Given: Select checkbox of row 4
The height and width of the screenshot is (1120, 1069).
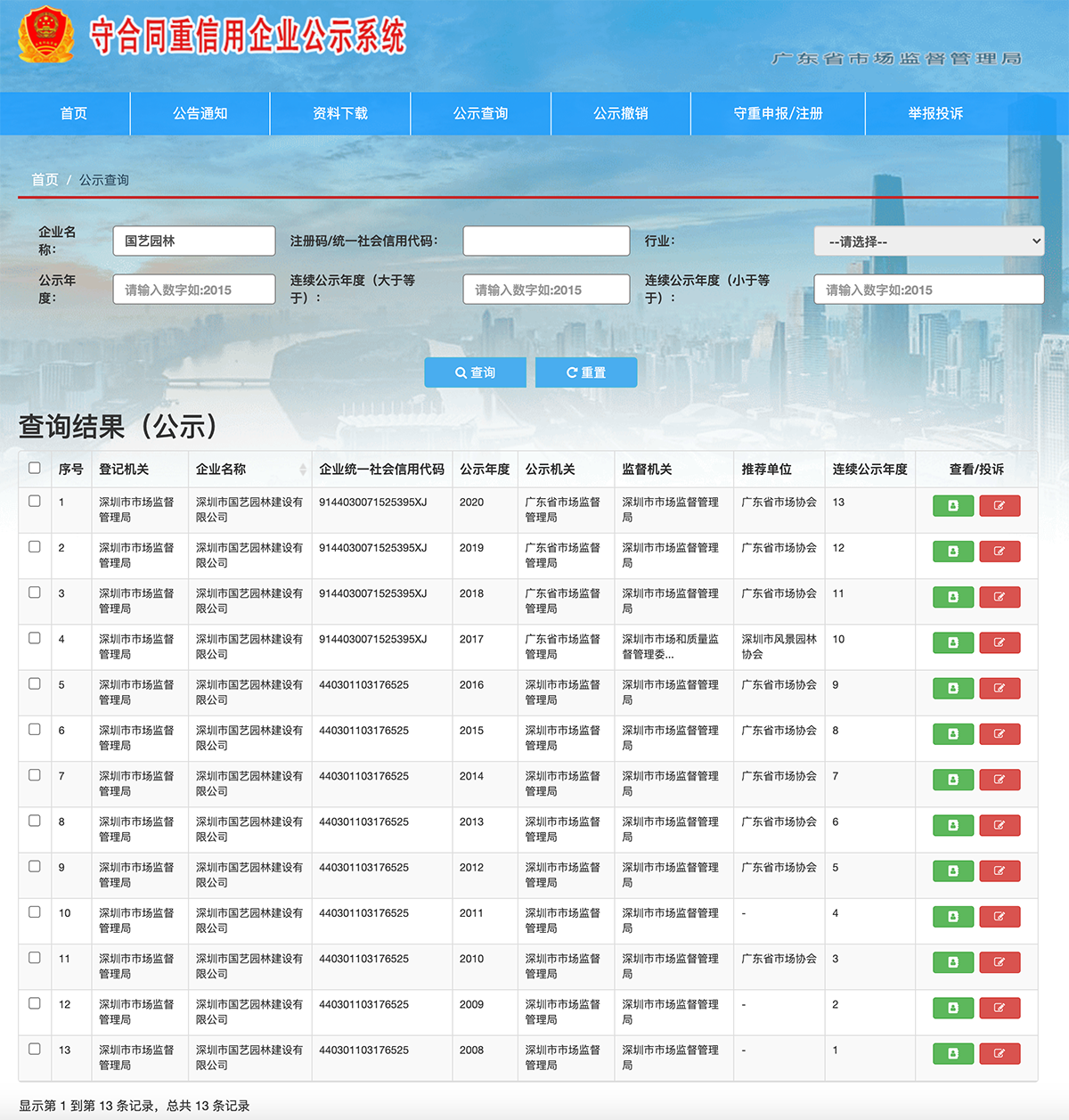Looking at the screenshot, I should click(x=34, y=638).
